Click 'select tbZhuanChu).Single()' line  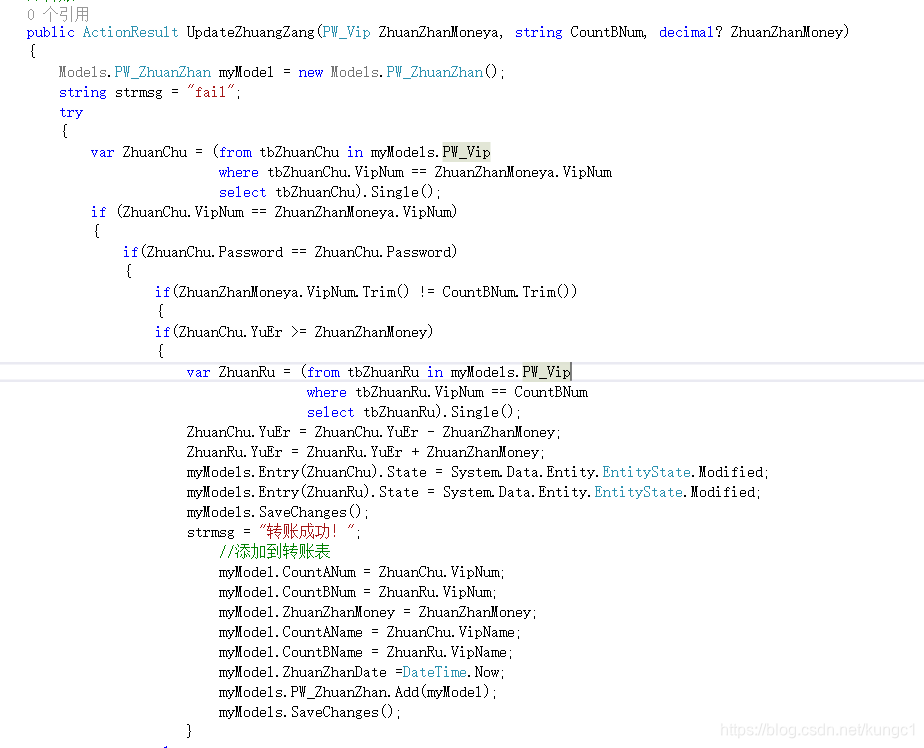pyautogui.click(x=329, y=192)
